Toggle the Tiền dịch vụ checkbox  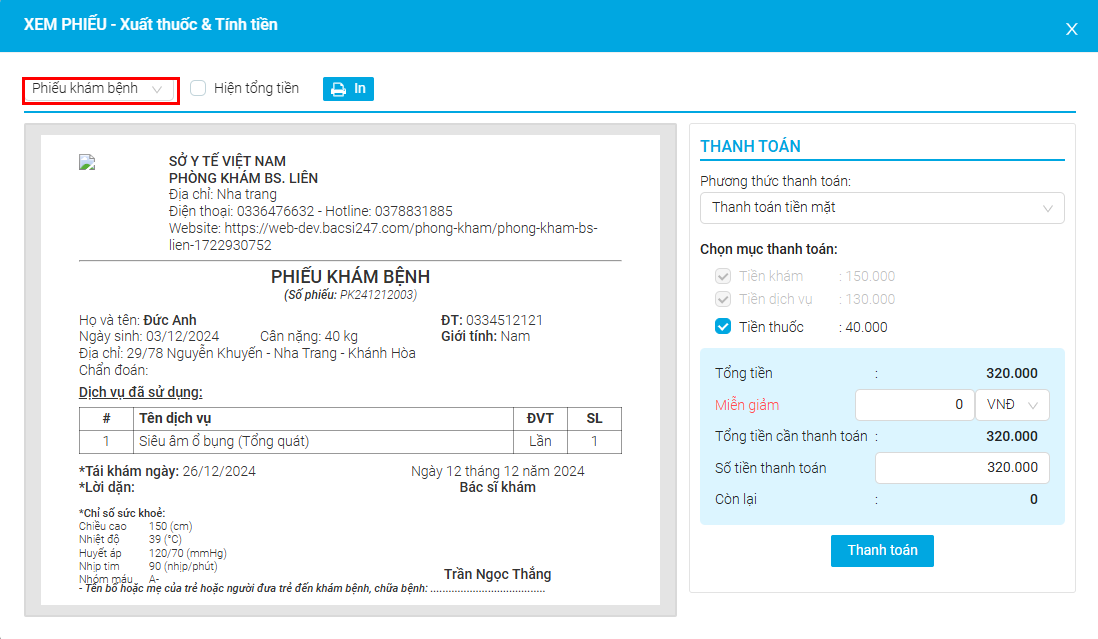[x=723, y=299]
